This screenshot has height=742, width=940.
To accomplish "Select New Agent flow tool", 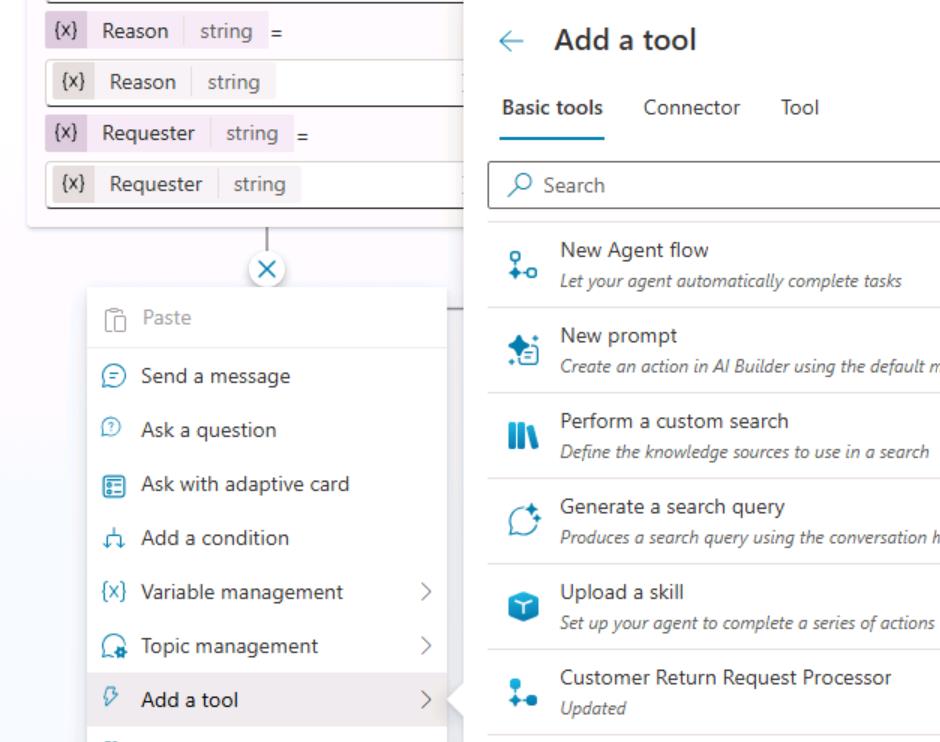I will [x=713, y=265].
